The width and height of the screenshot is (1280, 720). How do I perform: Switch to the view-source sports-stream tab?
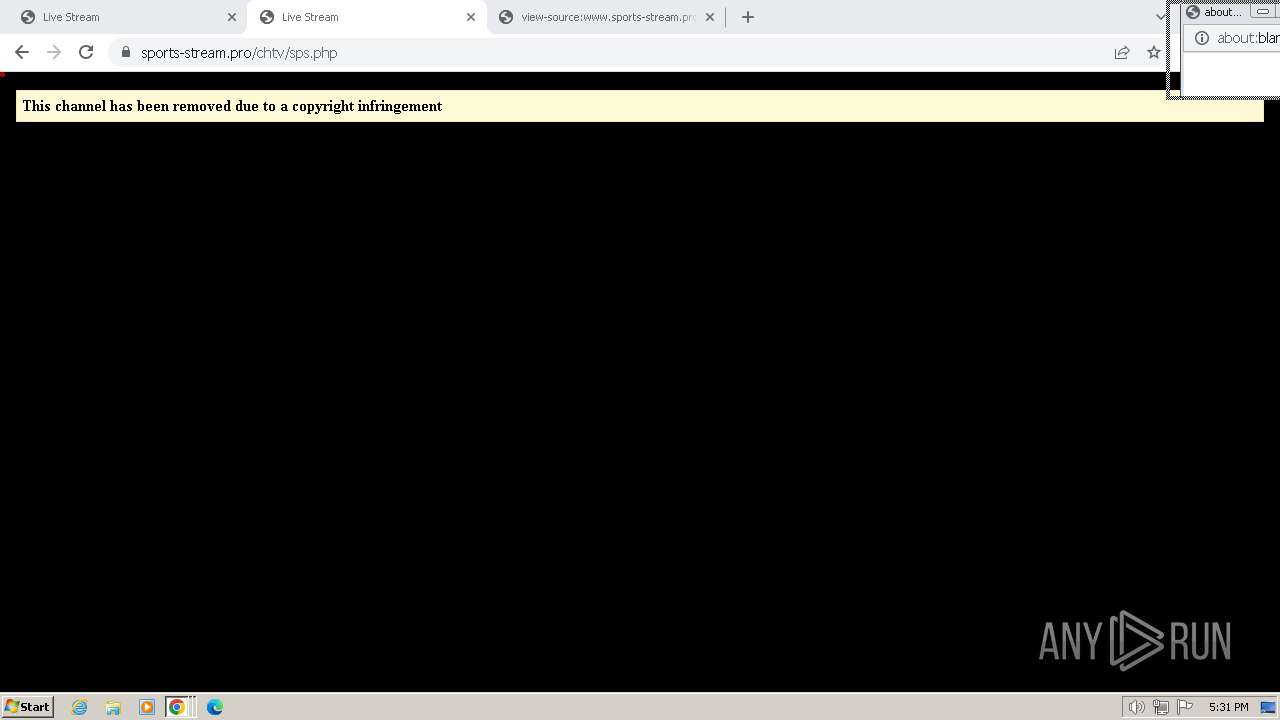tap(607, 17)
